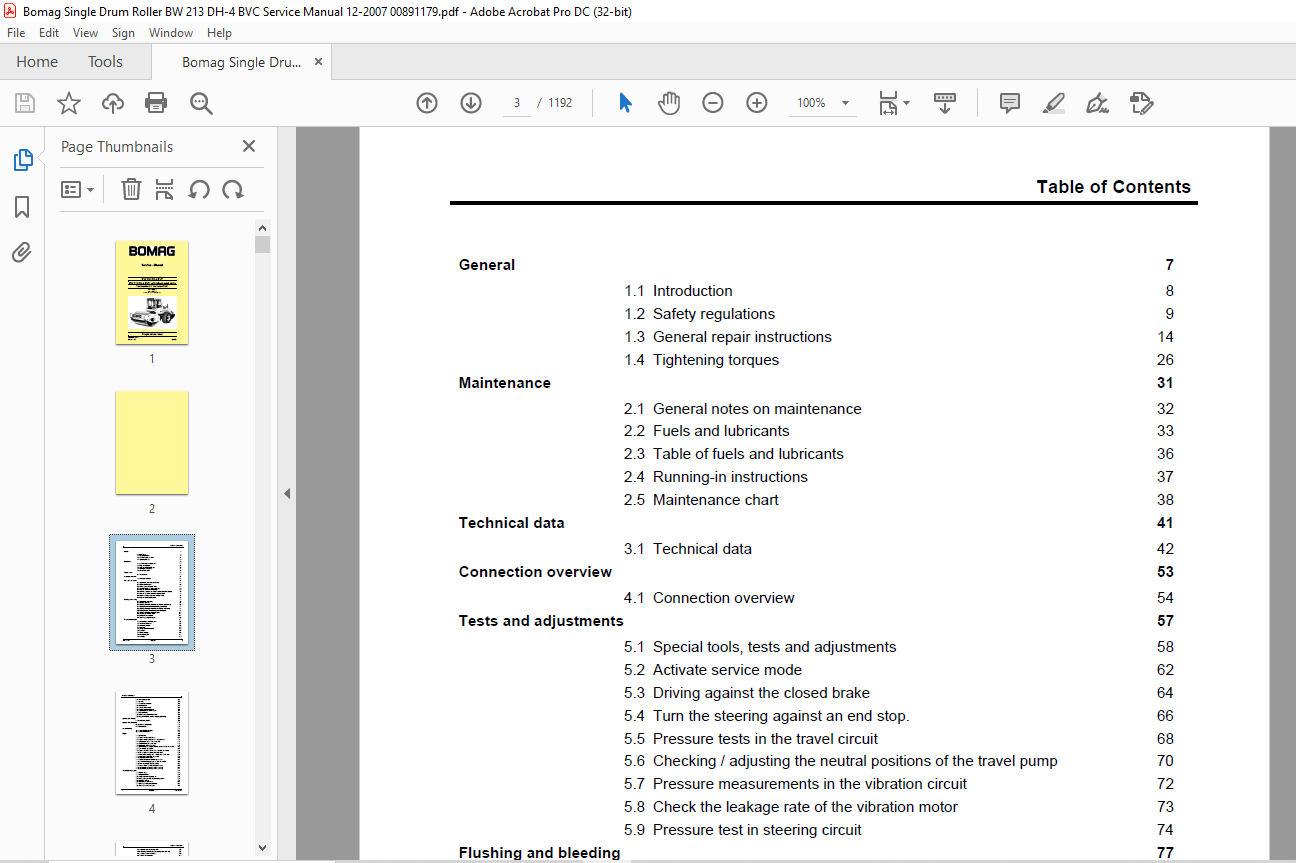This screenshot has width=1296, height=863.
Task: Open Page Thumbnails panel icon in sidebar
Action: coord(22,160)
